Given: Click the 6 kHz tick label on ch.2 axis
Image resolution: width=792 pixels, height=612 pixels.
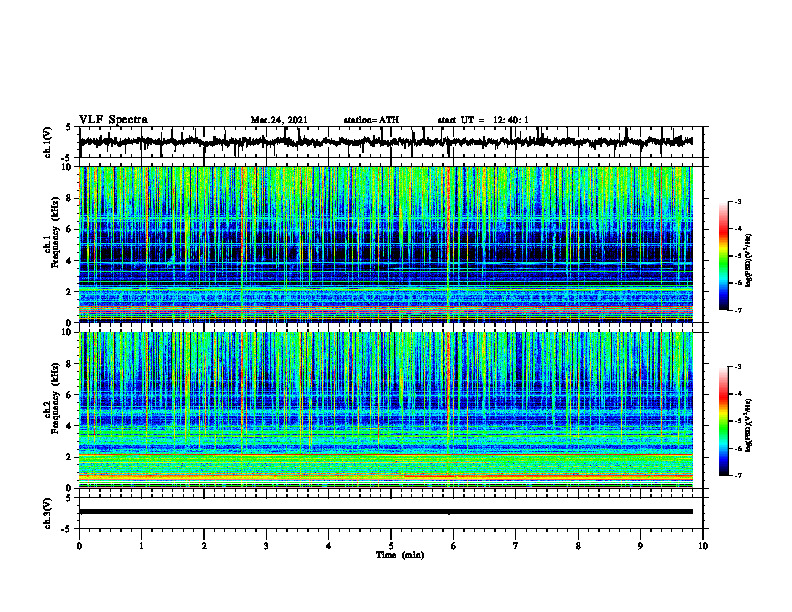Looking at the screenshot, I should coord(69,395).
